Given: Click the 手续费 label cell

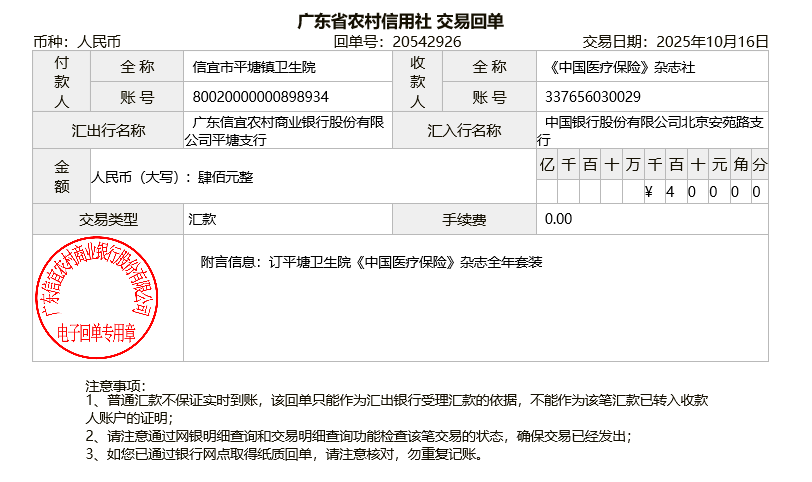Looking at the screenshot, I should pos(464,219).
